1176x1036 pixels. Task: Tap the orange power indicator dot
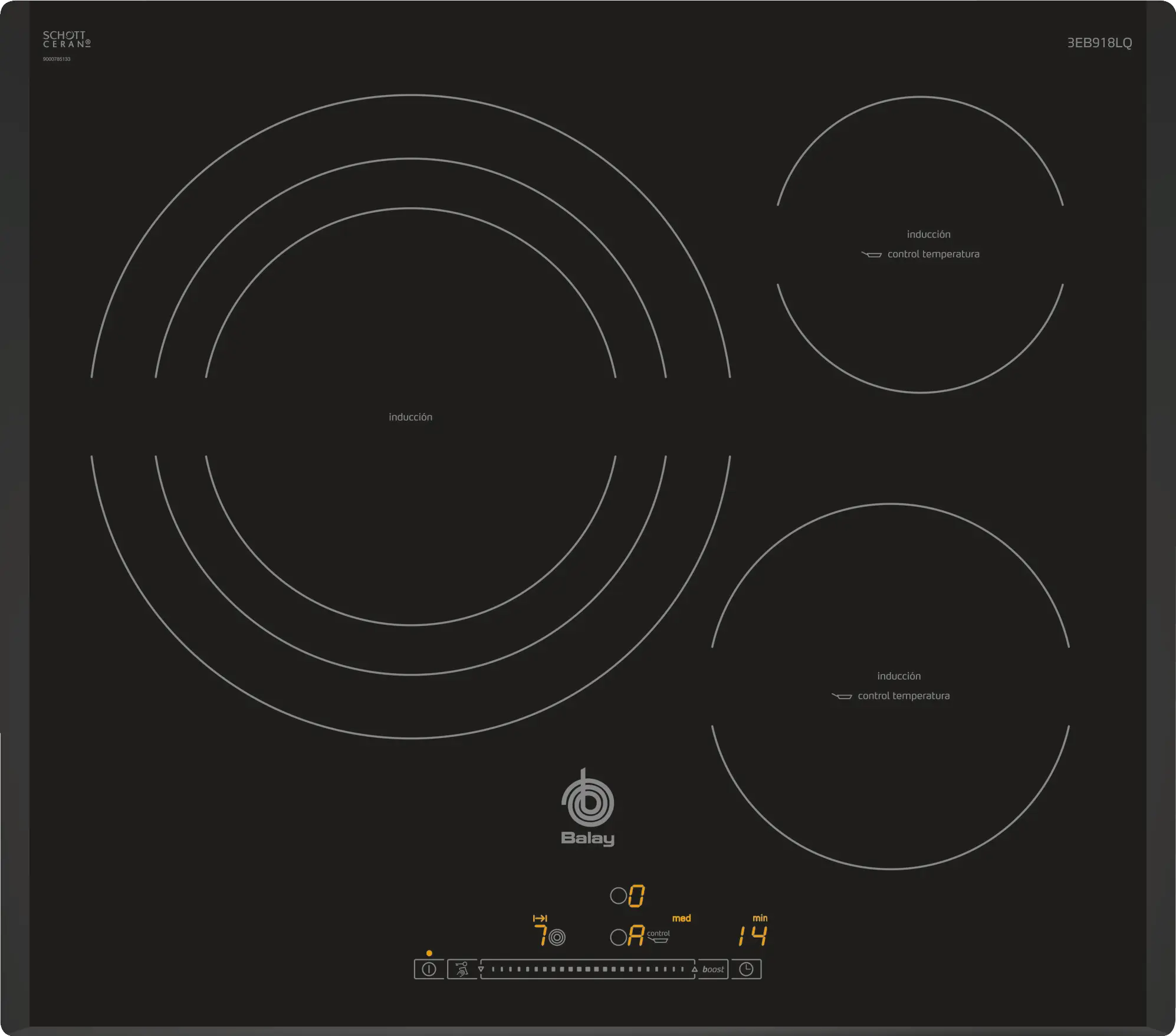click(x=429, y=953)
